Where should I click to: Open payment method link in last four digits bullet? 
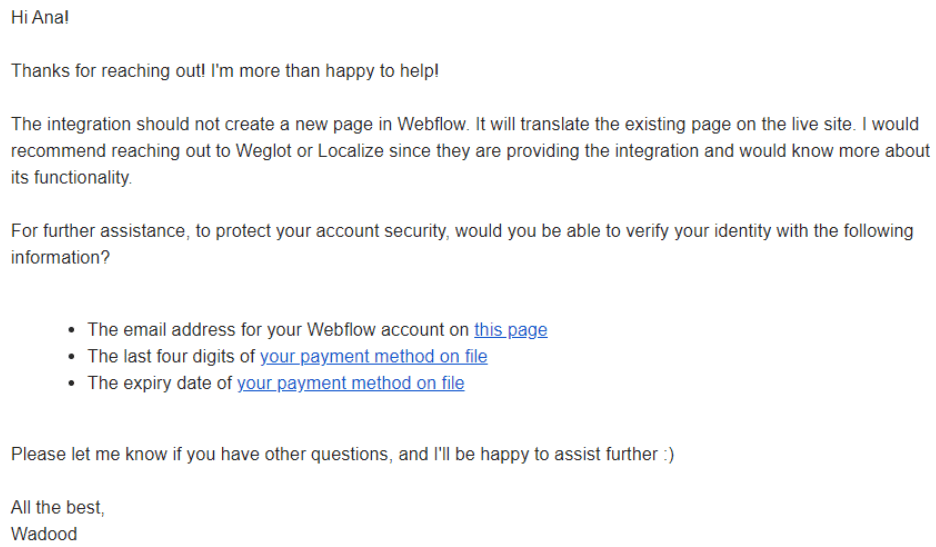[374, 357]
